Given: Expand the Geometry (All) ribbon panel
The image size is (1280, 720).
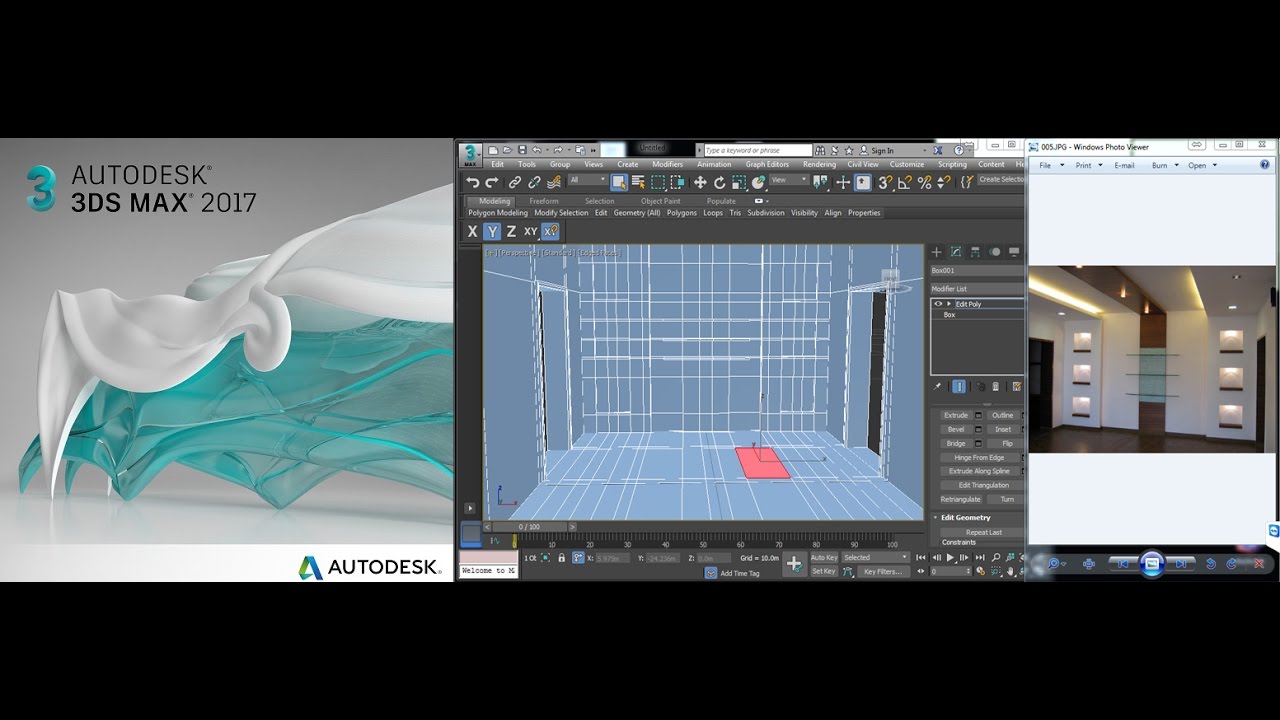Looking at the screenshot, I should [x=637, y=213].
